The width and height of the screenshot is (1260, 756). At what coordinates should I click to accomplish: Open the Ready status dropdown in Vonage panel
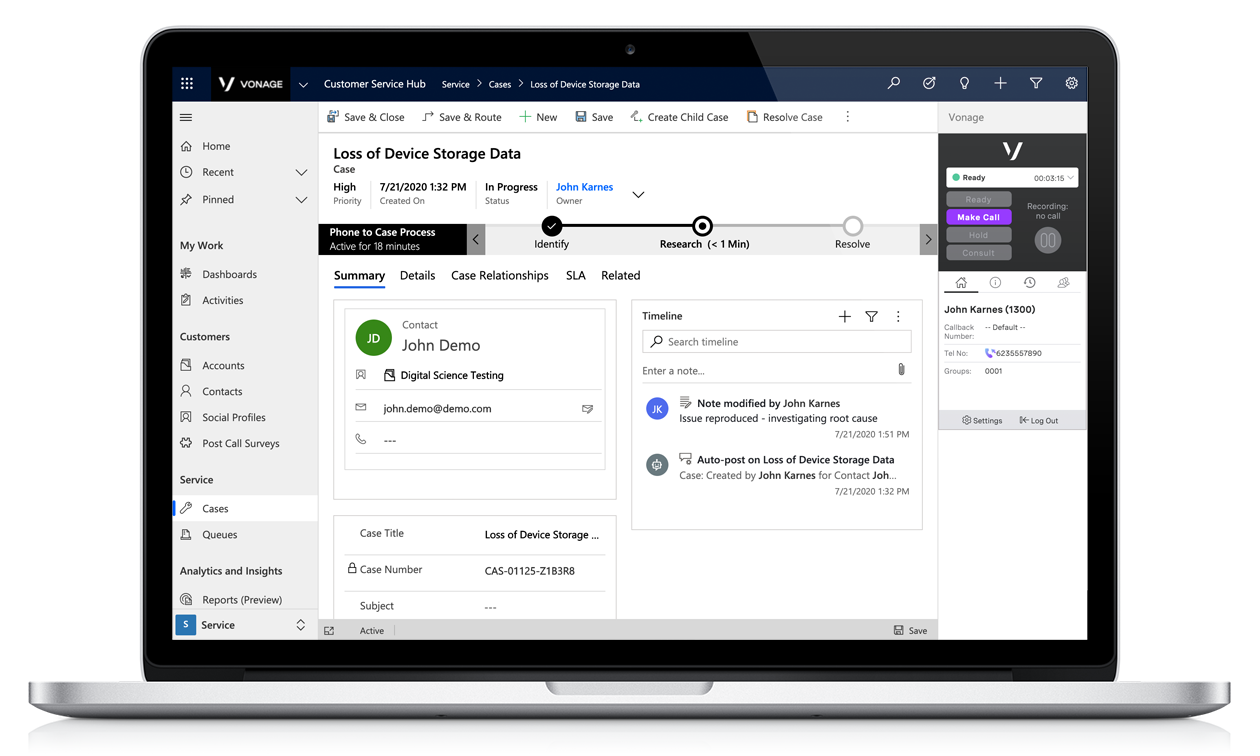coord(1012,178)
